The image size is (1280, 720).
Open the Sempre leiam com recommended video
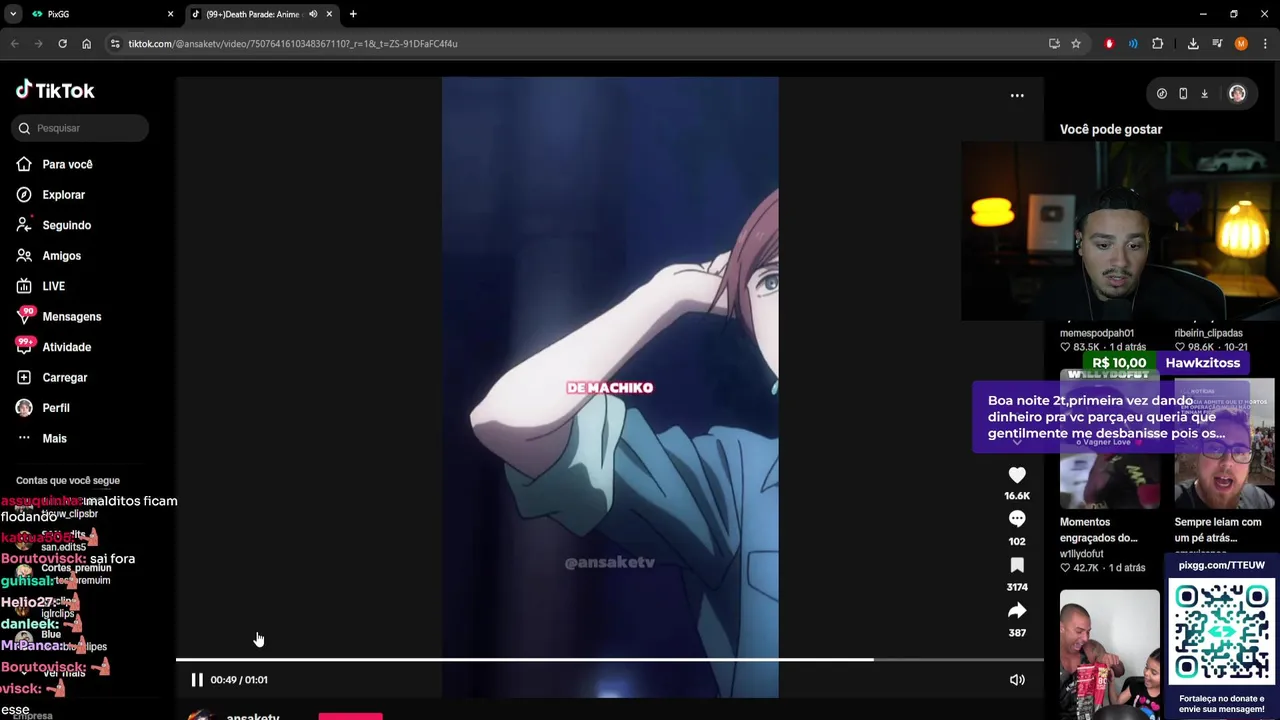(x=1224, y=444)
